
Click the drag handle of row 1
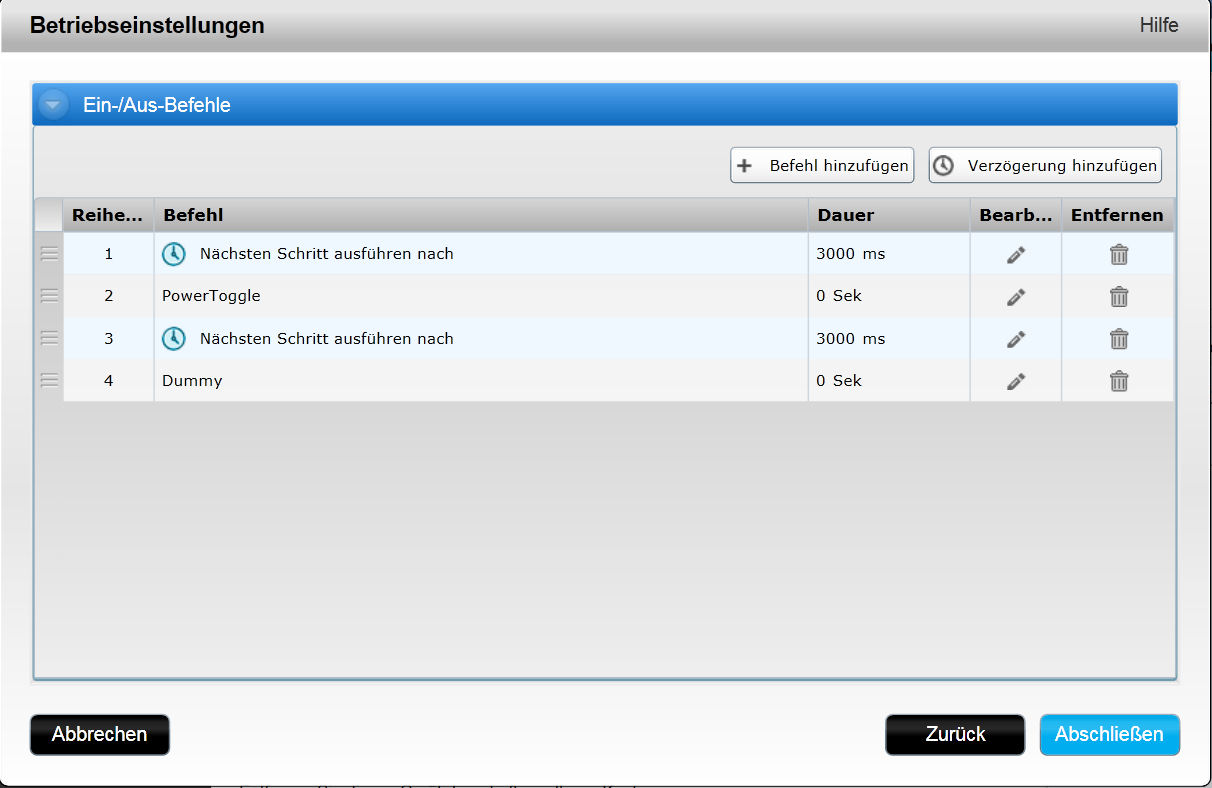[49, 254]
